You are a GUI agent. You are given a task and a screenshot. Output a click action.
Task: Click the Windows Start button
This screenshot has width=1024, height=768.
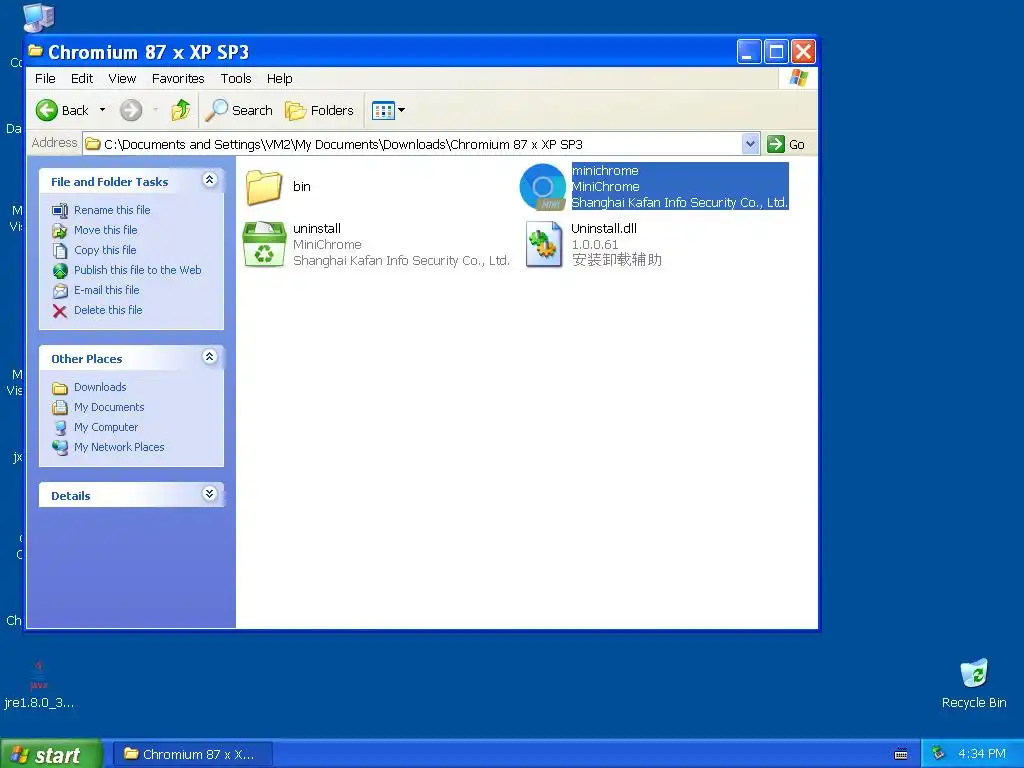pyautogui.click(x=51, y=754)
